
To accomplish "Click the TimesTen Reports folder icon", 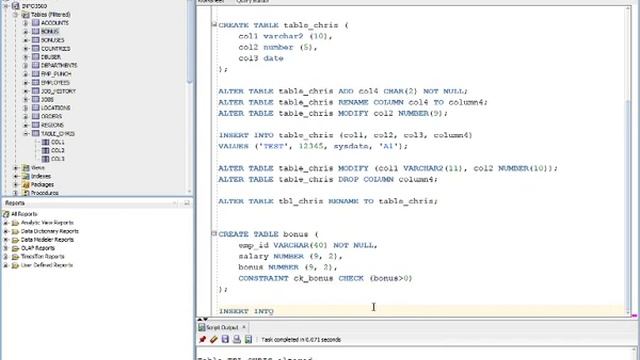I will (16, 257).
